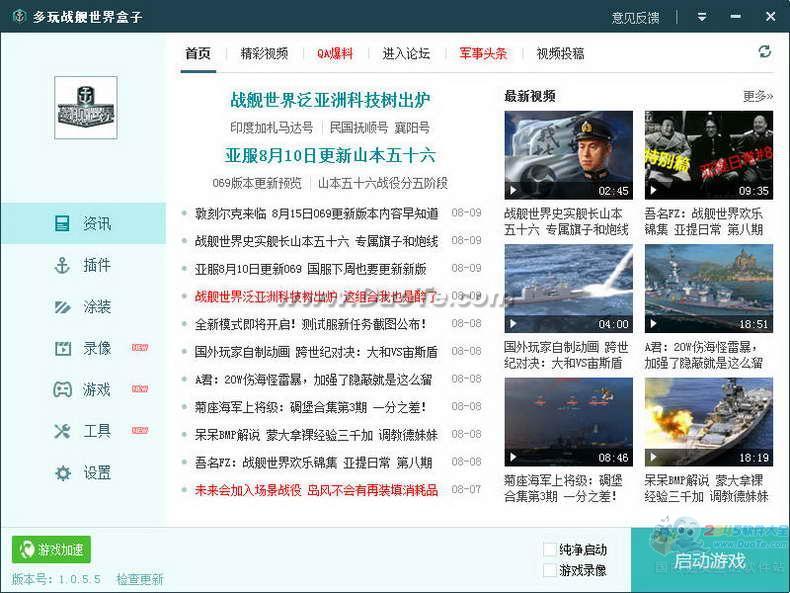
Task: Open video caption 菊座海军上将级：碉堡合集第3期
Action: [563, 488]
